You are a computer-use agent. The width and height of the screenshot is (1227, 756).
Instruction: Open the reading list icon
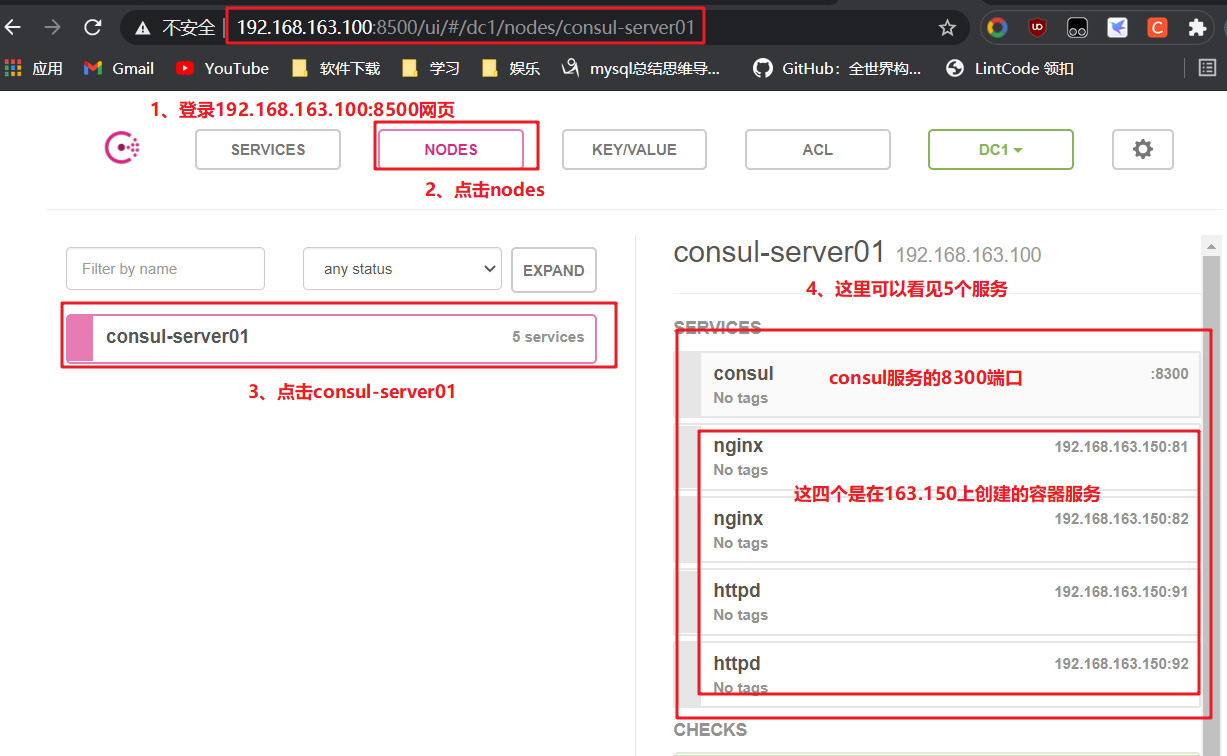coord(1207,68)
